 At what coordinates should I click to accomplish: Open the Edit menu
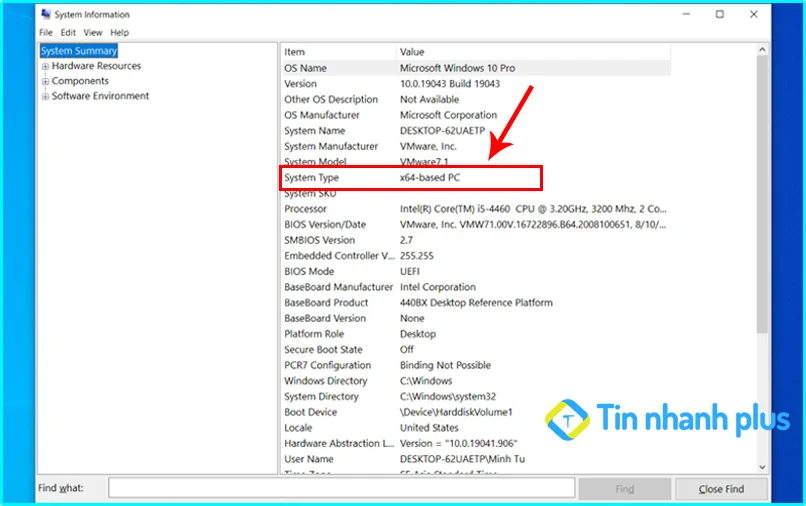click(68, 32)
